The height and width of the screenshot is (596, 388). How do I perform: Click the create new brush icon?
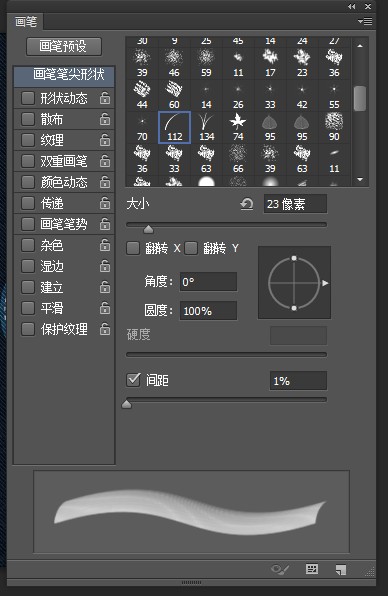[x=341, y=569]
